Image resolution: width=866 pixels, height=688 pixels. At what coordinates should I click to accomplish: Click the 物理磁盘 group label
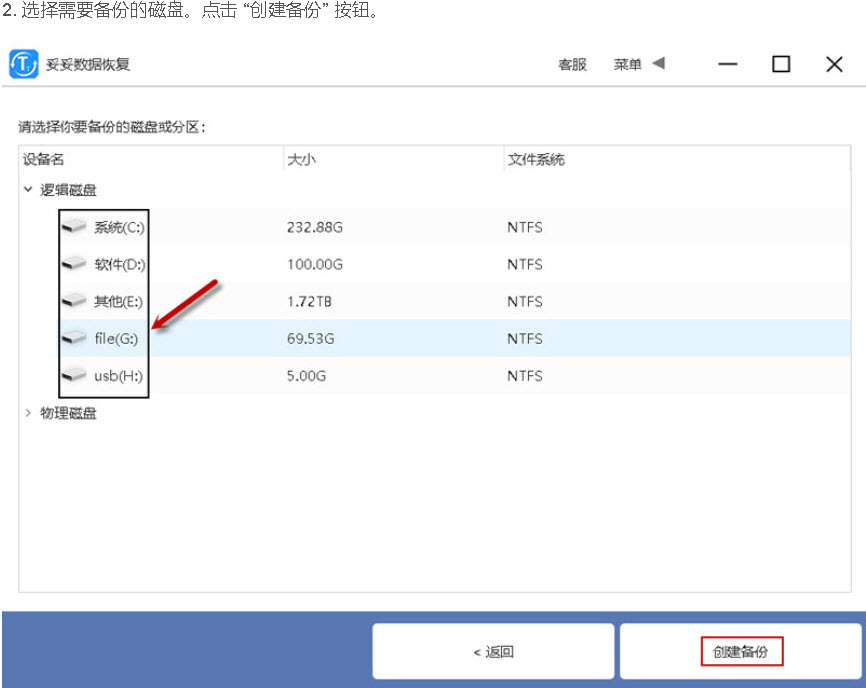coord(68,413)
